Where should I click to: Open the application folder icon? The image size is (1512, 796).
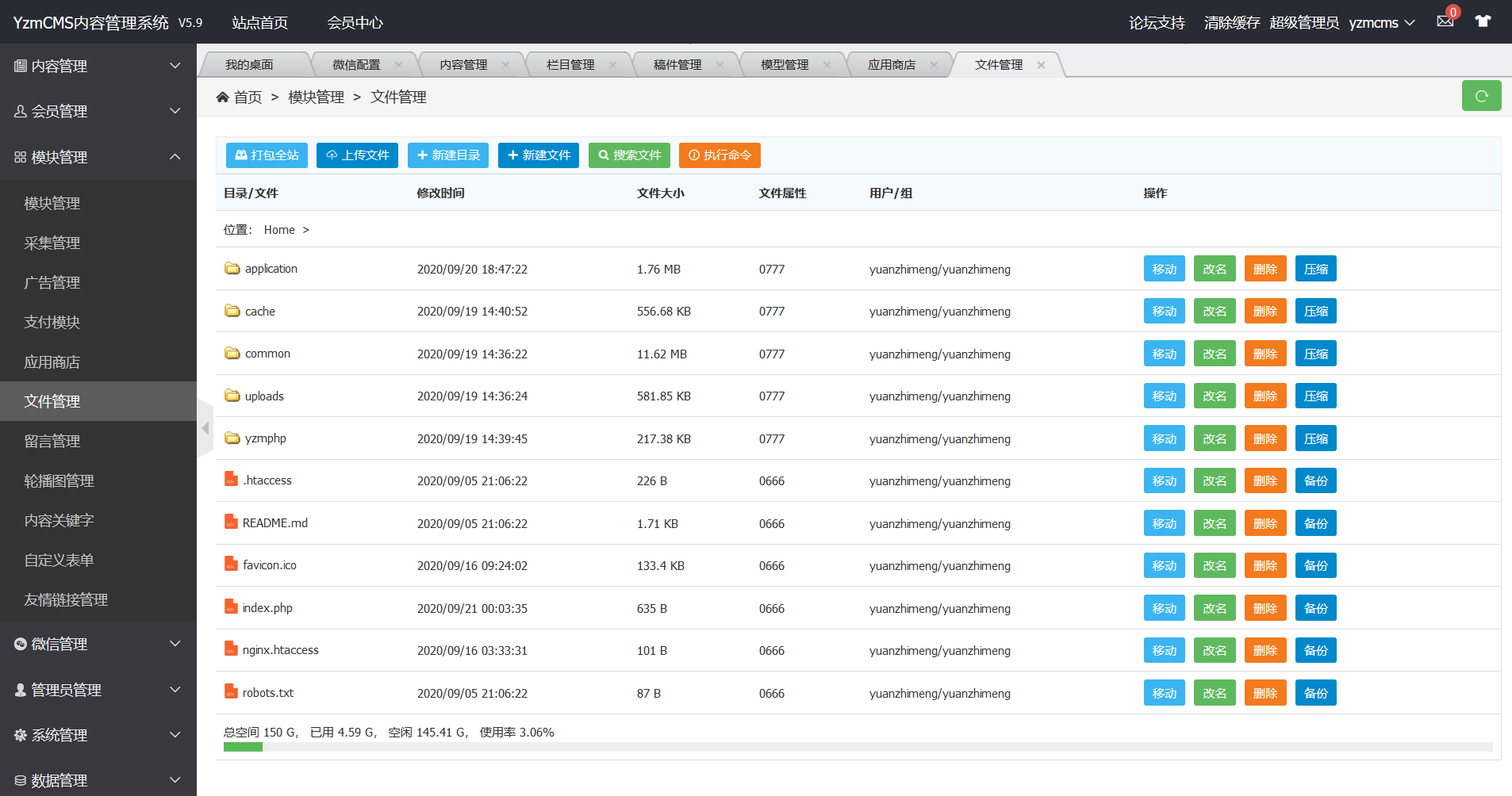pos(232,269)
